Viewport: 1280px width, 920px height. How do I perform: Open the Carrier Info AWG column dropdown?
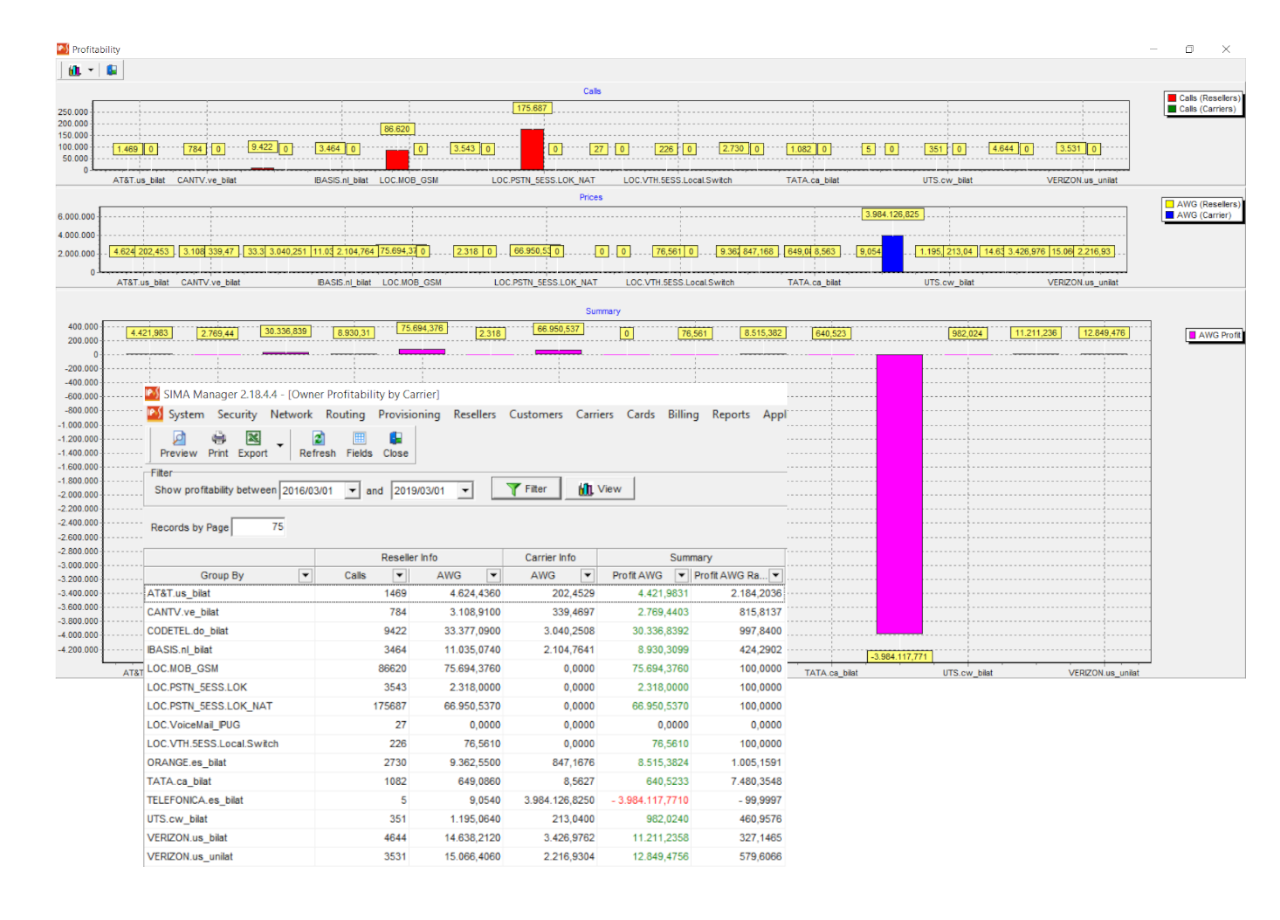pyautogui.click(x=587, y=575)
